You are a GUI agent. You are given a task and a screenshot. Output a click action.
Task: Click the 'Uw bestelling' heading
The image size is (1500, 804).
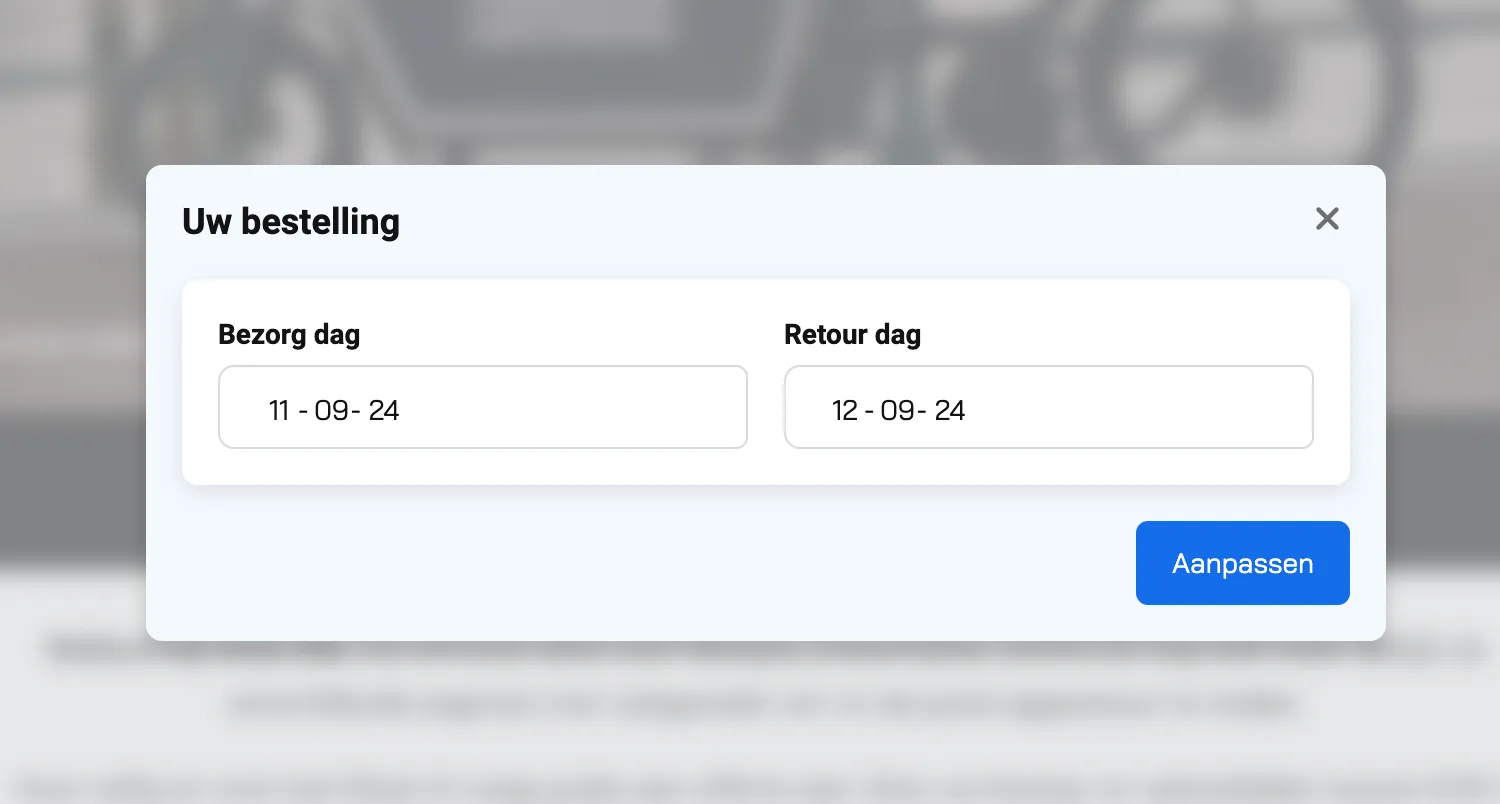click(291, 221)
